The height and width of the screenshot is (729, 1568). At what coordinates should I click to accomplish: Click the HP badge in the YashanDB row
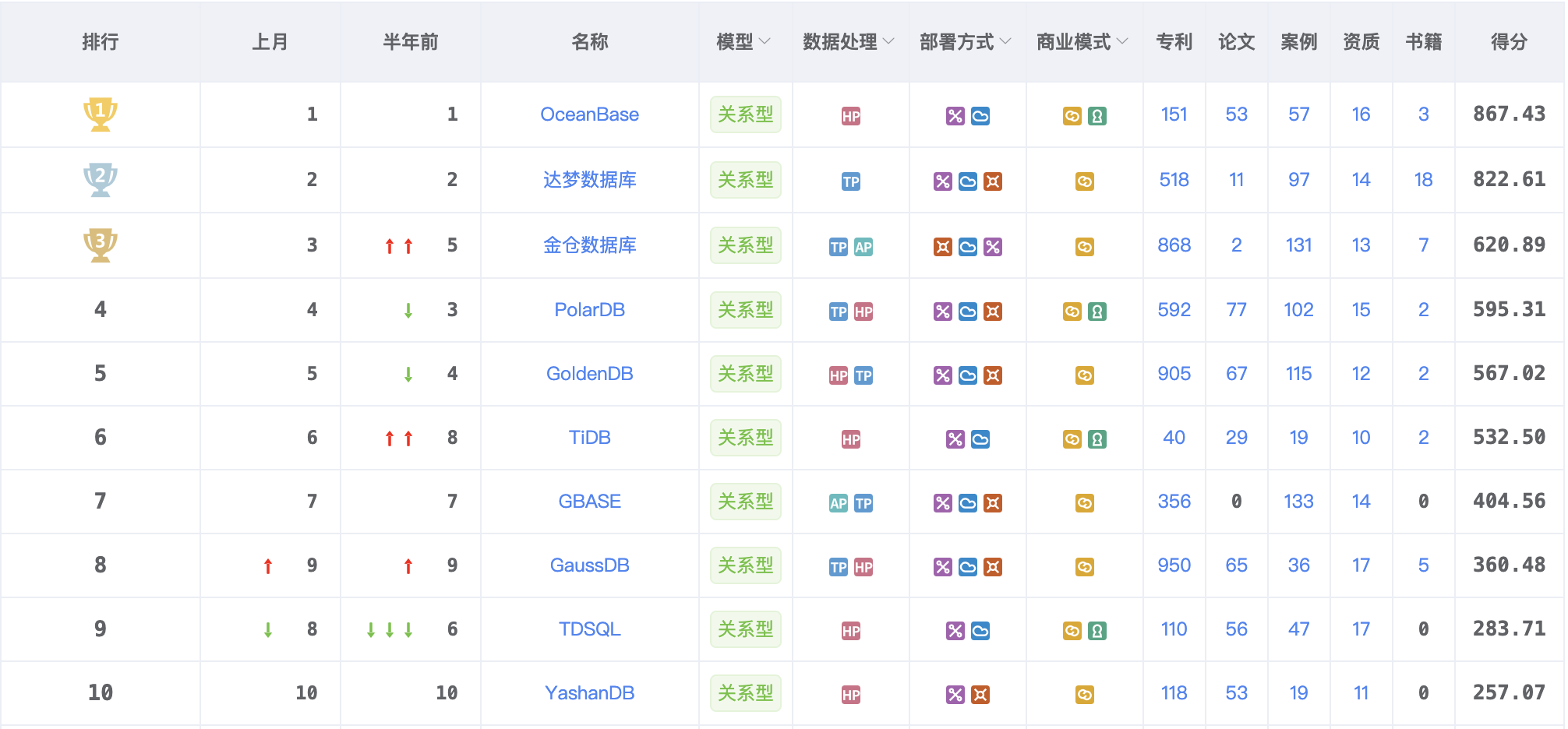[851, 695]
